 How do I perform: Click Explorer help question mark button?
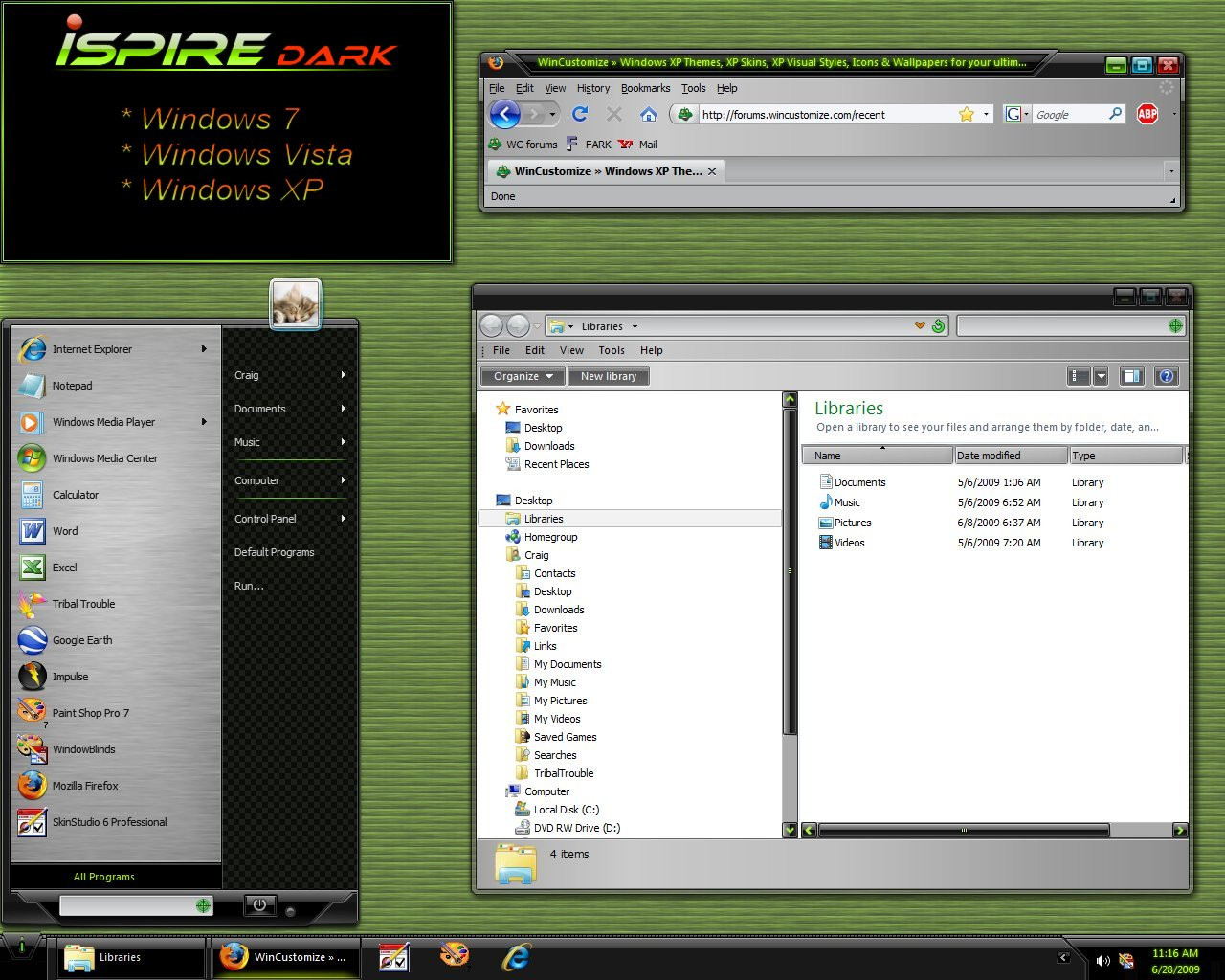[x=1166, y=376]
